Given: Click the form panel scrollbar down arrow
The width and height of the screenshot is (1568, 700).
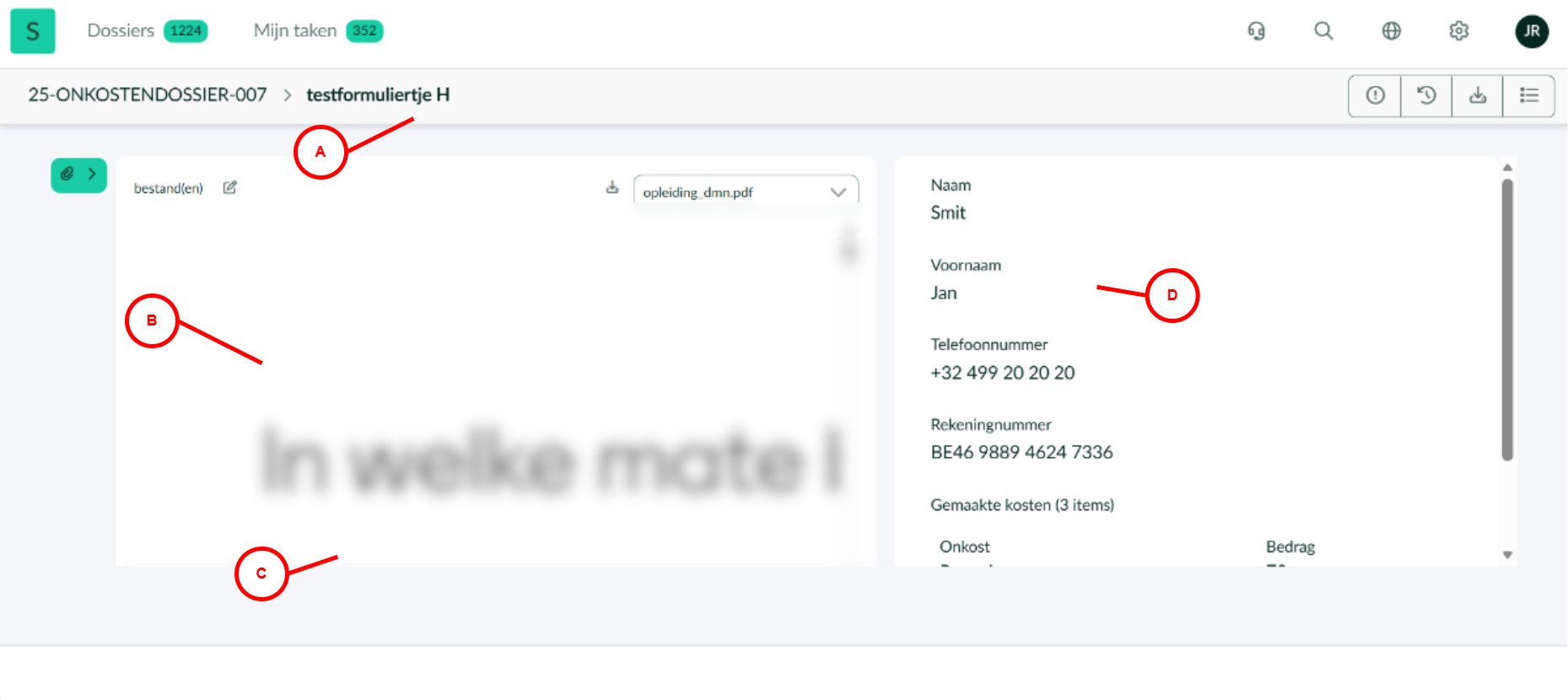Looking at the screenshot, I should click(x=1507, y=555).
